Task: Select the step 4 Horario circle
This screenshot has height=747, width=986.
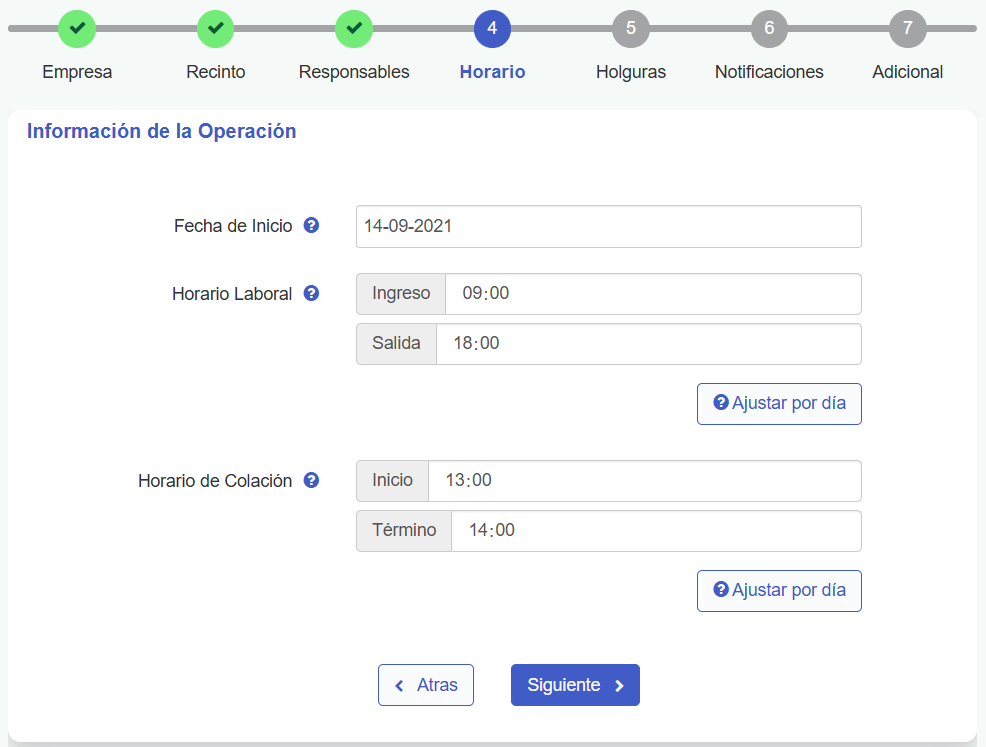Action: 492,28
